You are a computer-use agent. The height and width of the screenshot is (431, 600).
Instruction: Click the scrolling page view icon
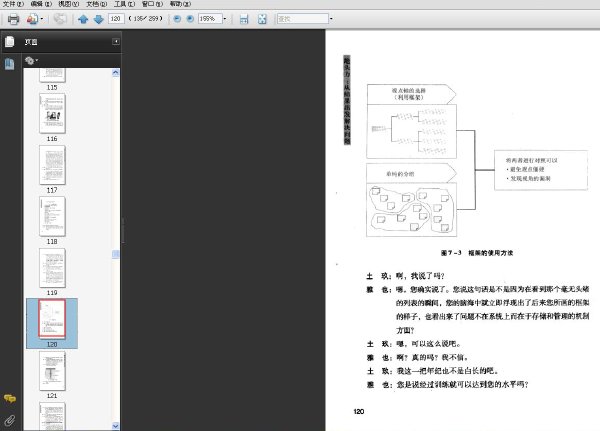[244, 19]
